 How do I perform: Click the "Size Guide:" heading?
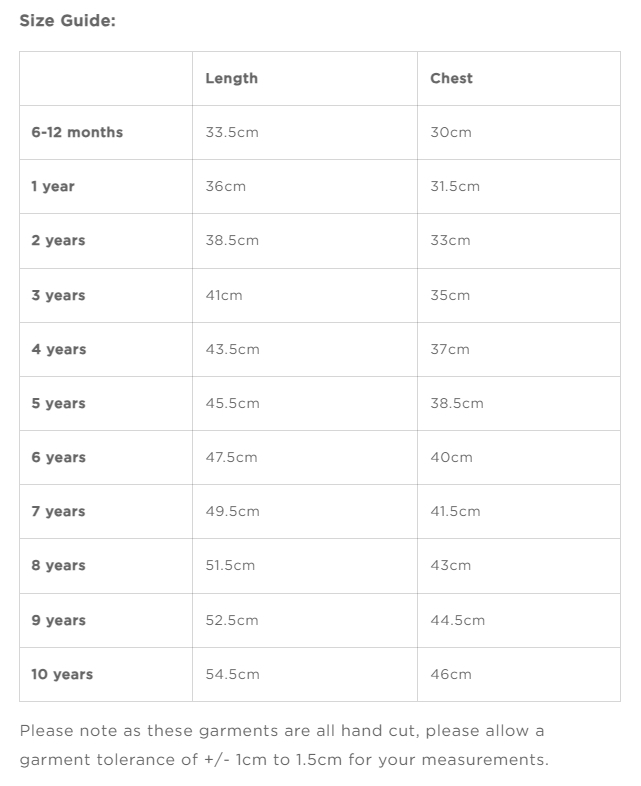click(x=68, y=20)
